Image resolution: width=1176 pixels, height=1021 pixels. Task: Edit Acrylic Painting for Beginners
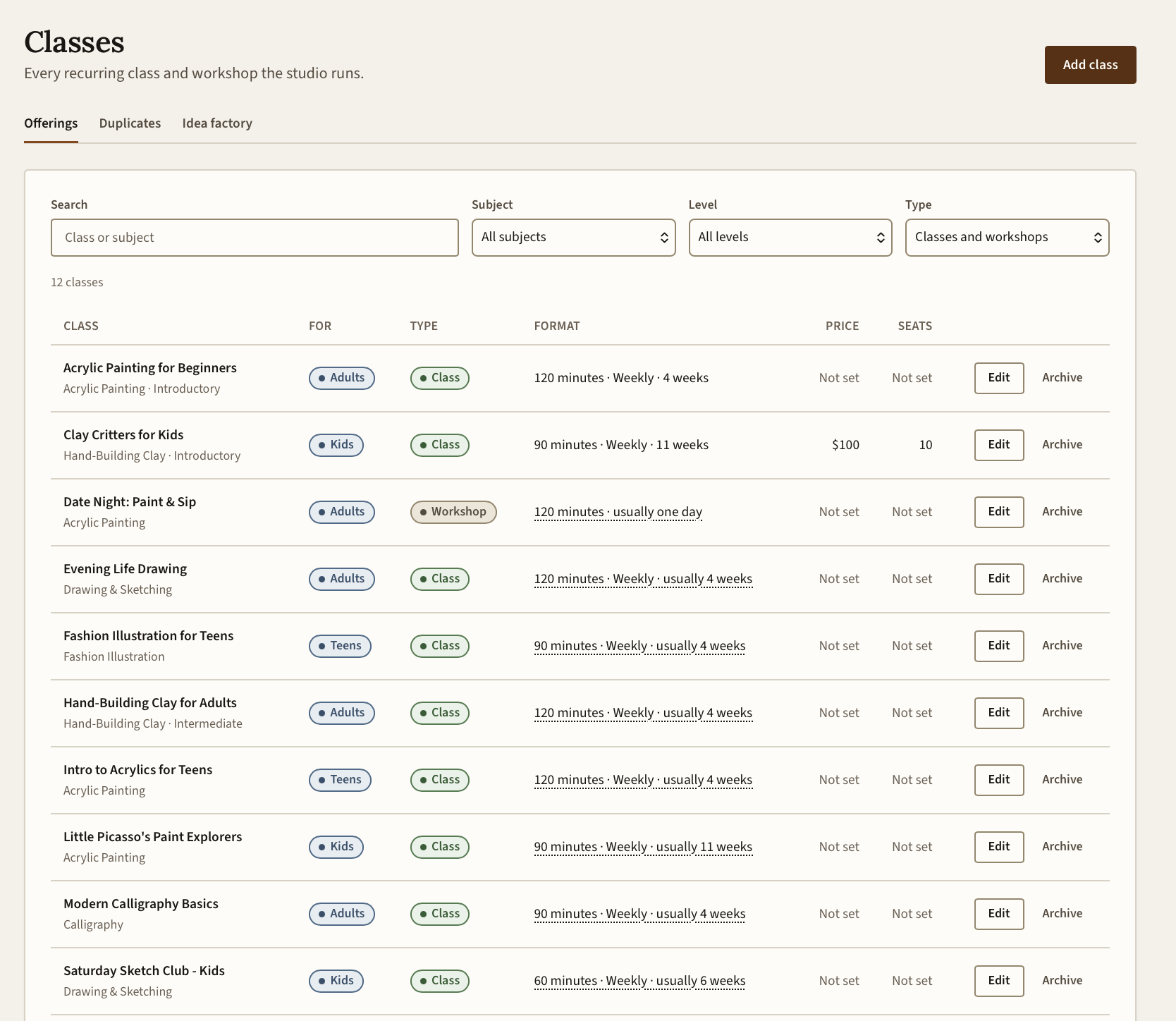(x=999, y=378)
